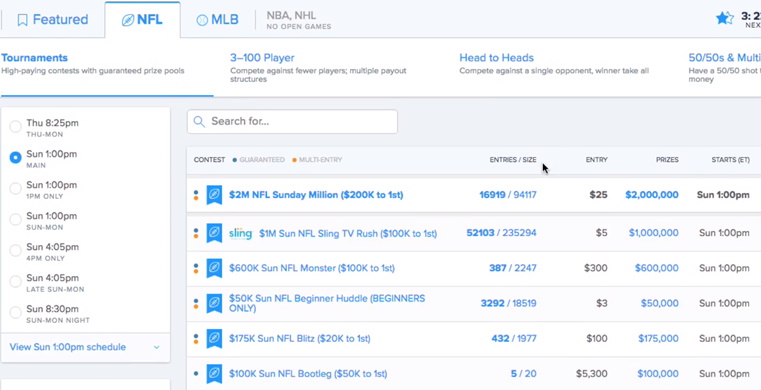Click the $50,000 prize amount
The image size is (761, 390).
tap(660, 303)
